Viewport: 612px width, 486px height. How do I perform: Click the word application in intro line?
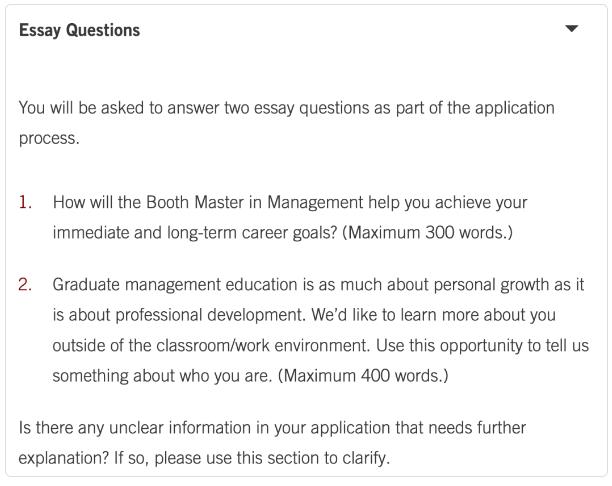pyautogui.click(x=515, y=108)
